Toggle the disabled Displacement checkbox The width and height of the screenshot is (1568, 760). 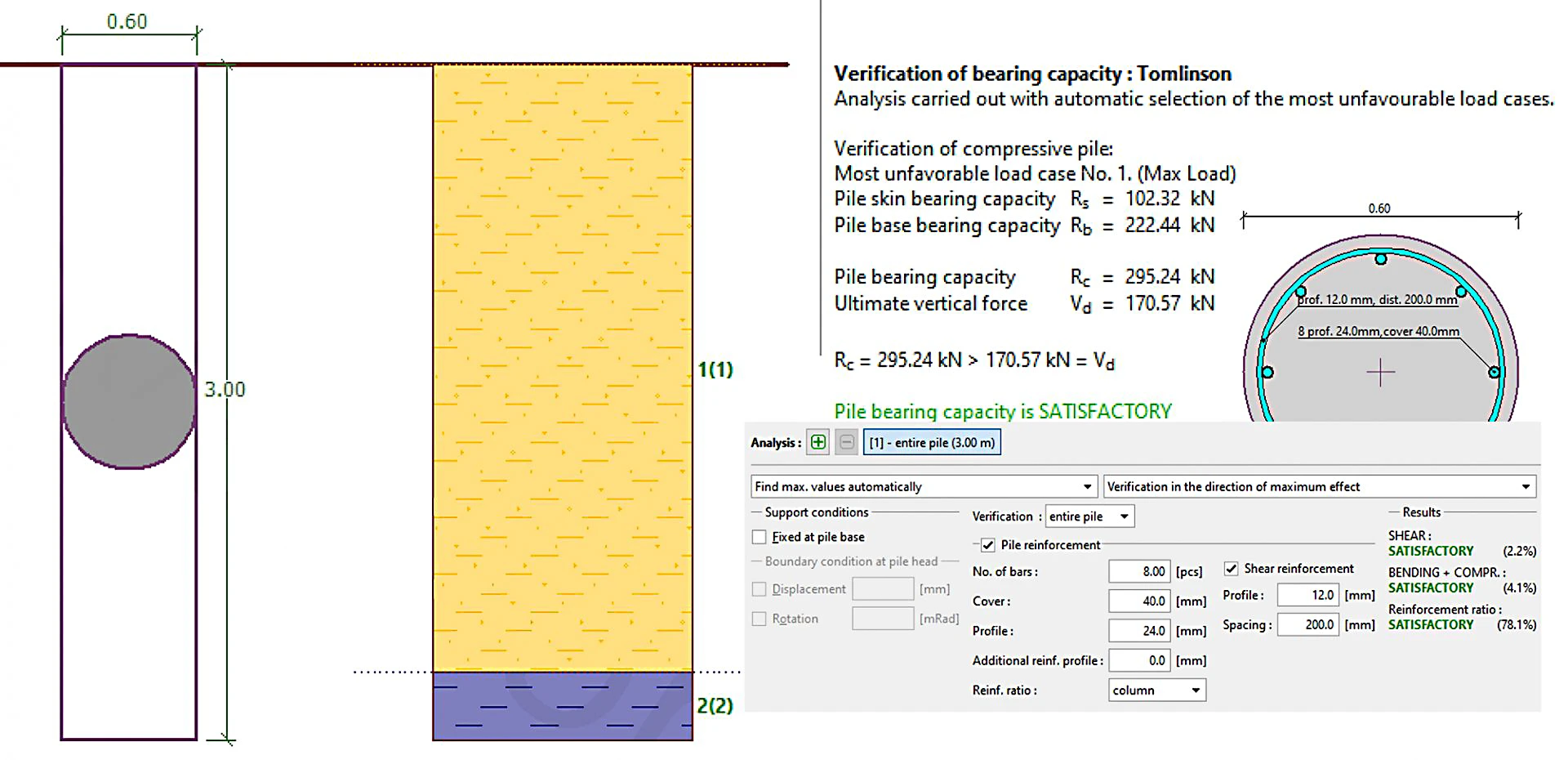pos(759,589)
